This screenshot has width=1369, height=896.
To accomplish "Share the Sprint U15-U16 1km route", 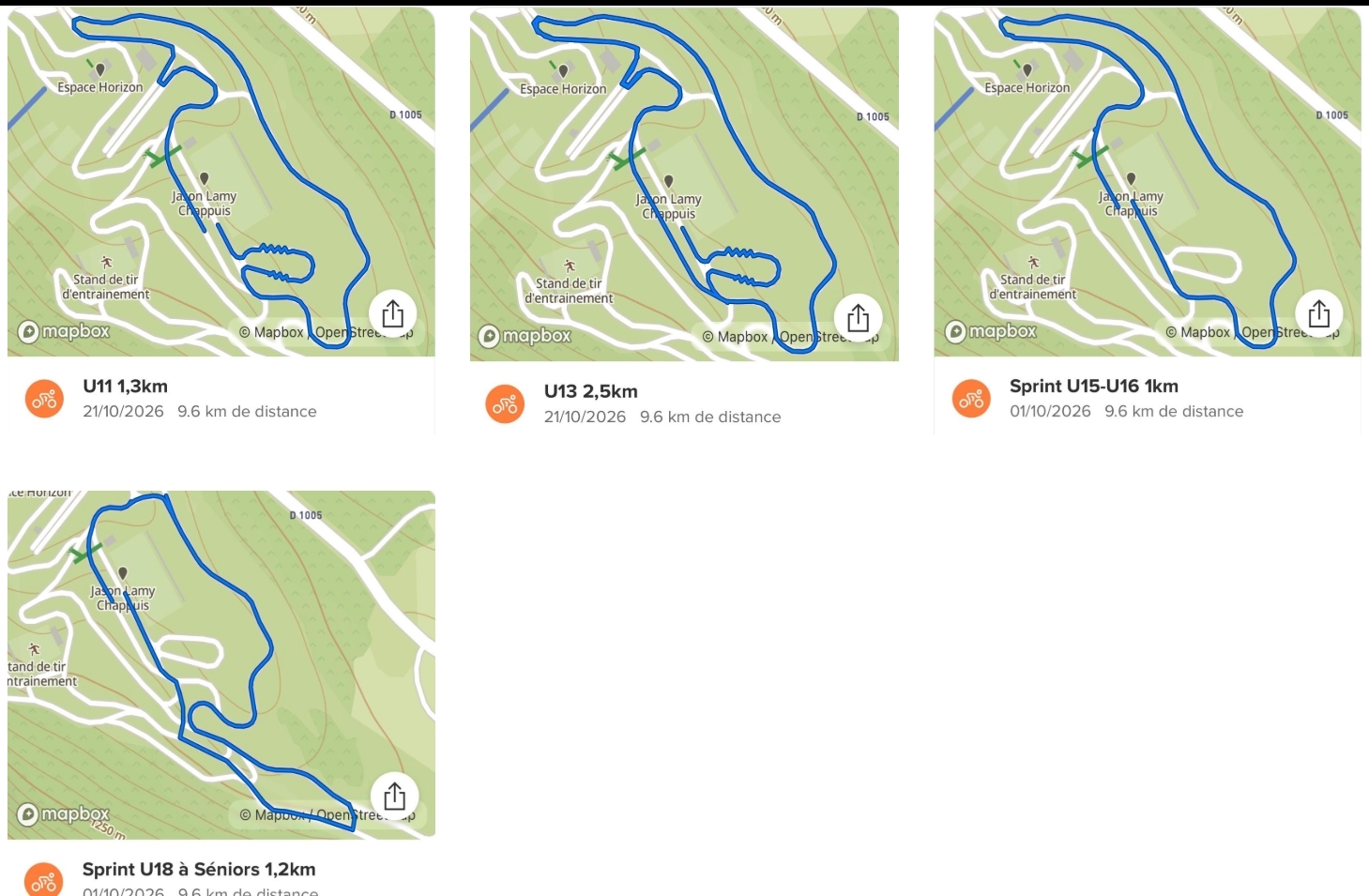I will pyautogui.click(x=1319, y=313).
